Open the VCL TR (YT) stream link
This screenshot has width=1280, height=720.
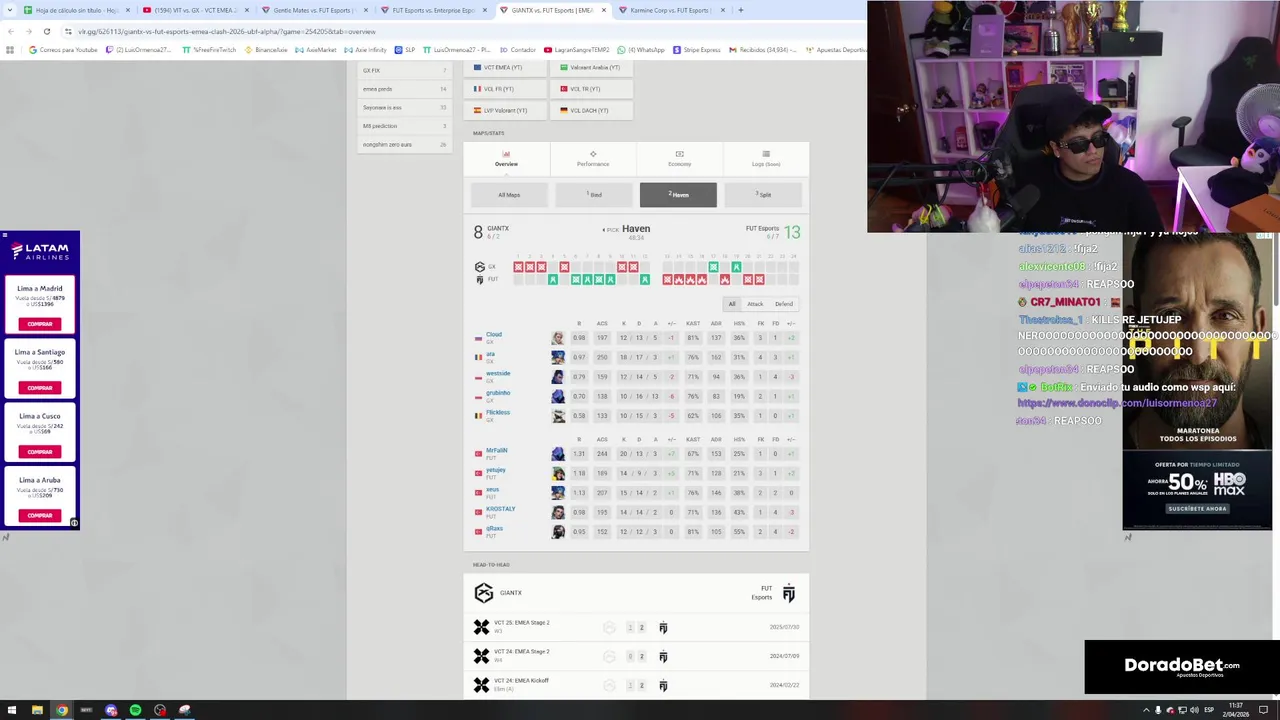pos(593,89)
